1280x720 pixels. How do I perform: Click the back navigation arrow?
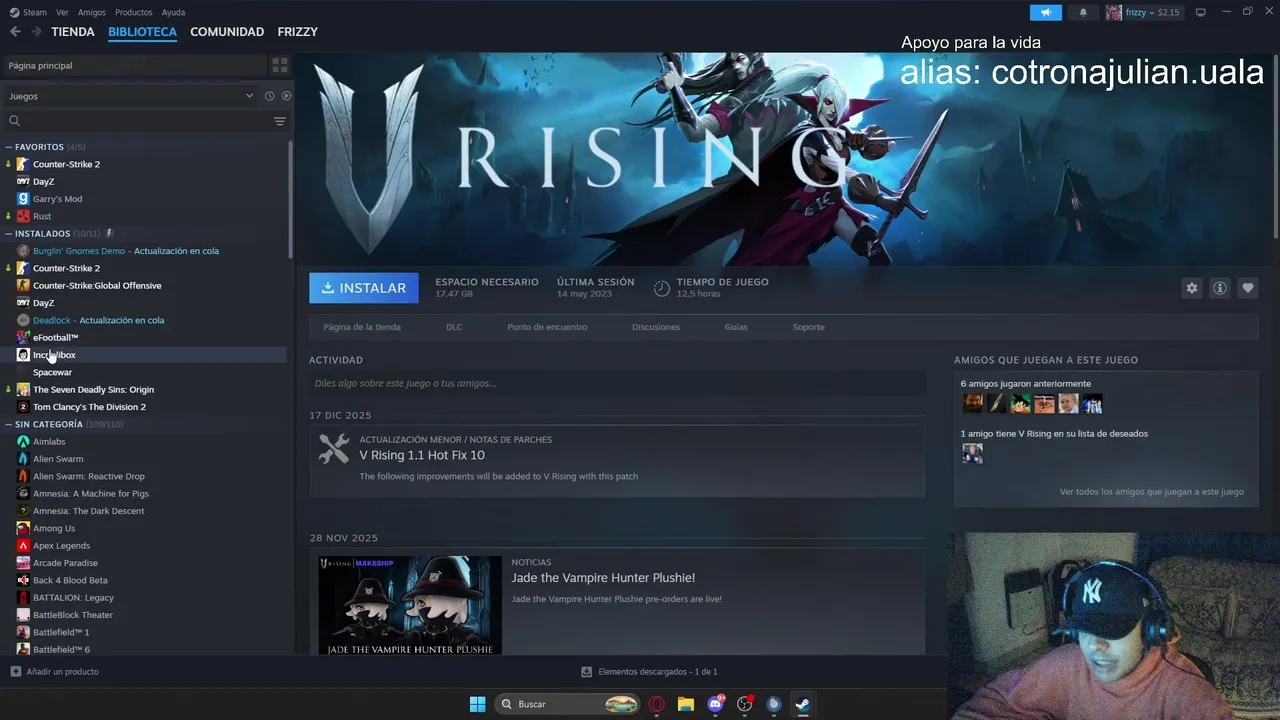tap(15, 32)
